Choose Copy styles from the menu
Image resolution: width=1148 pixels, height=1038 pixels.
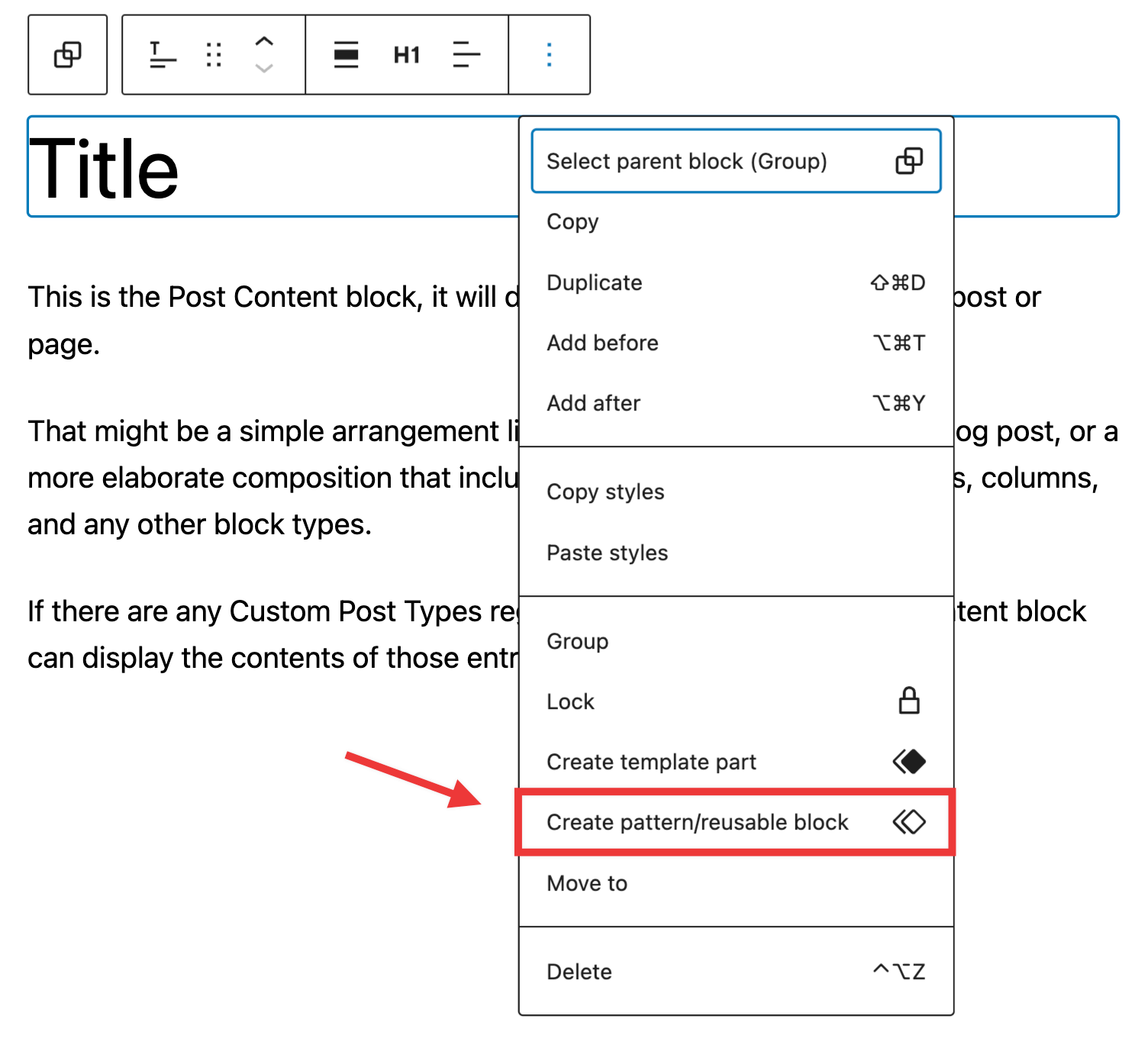605,492
